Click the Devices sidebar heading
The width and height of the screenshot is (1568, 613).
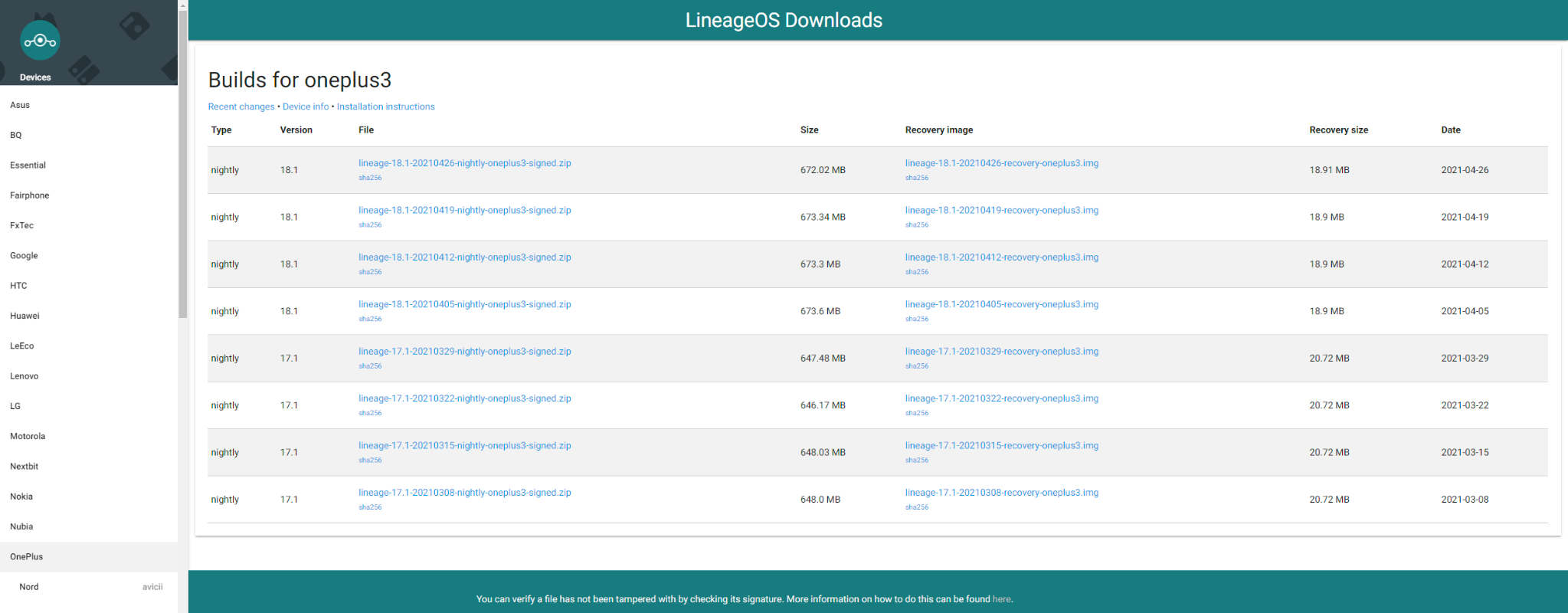pyautogui.click(x=35, y=77)
